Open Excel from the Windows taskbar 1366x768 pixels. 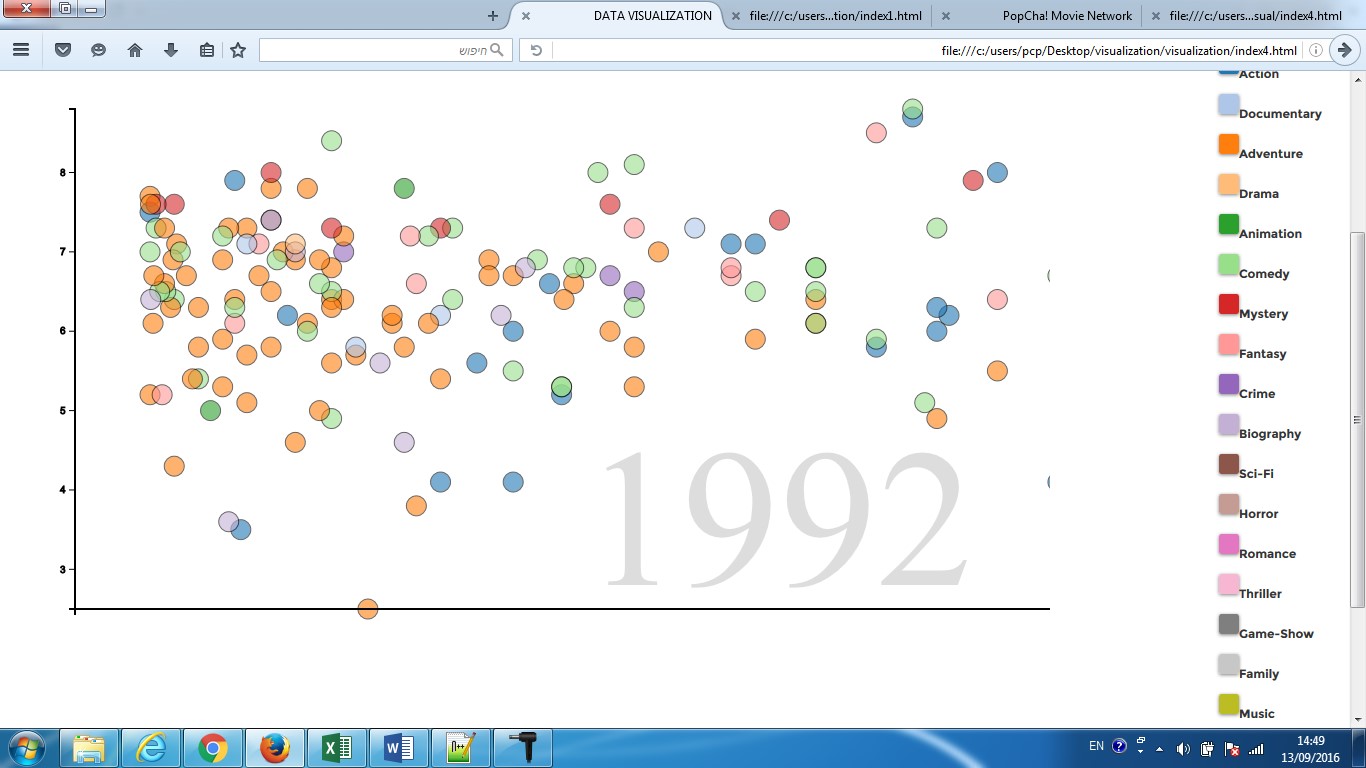337,747
